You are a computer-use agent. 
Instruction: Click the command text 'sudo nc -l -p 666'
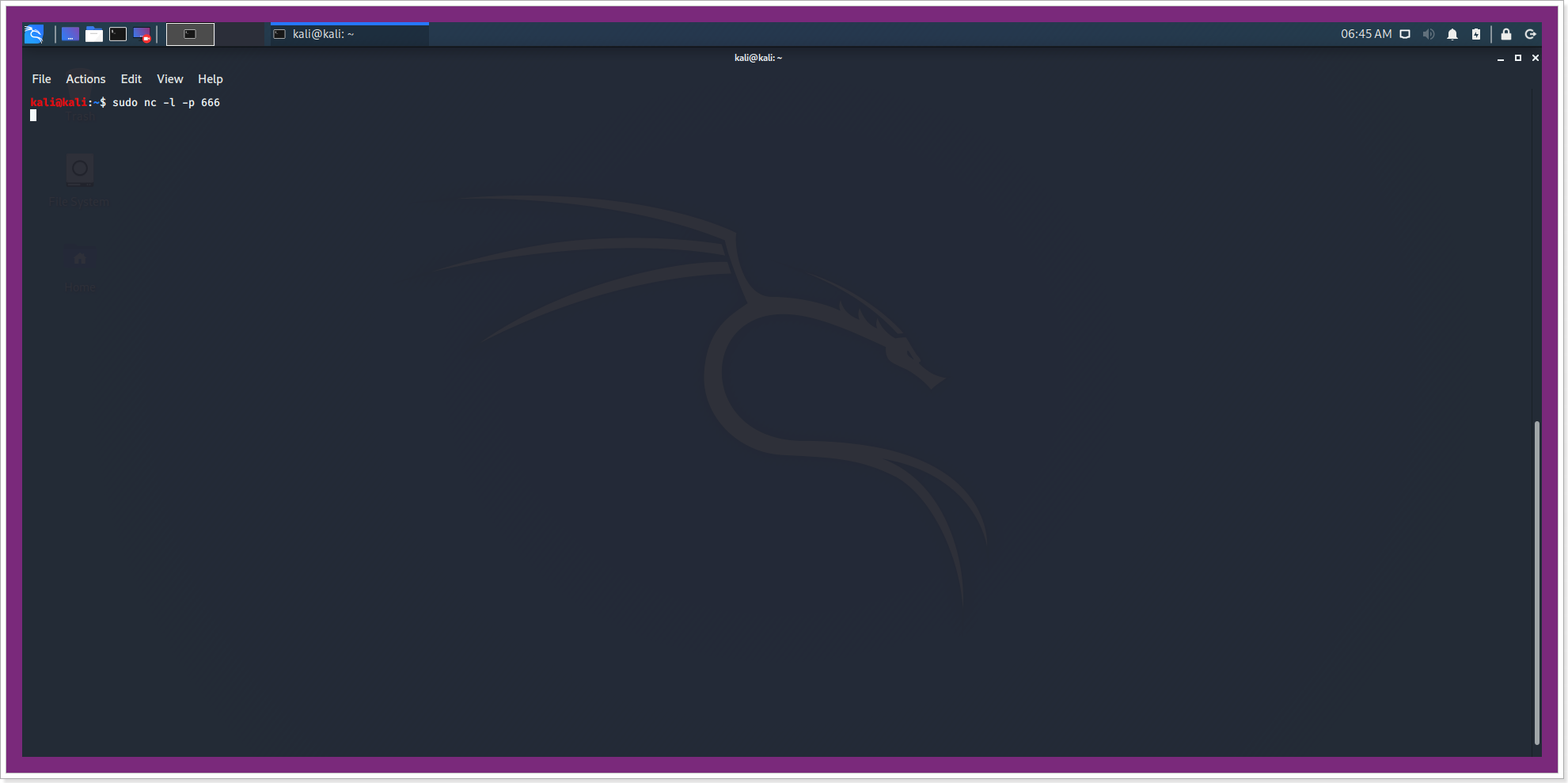166,103
